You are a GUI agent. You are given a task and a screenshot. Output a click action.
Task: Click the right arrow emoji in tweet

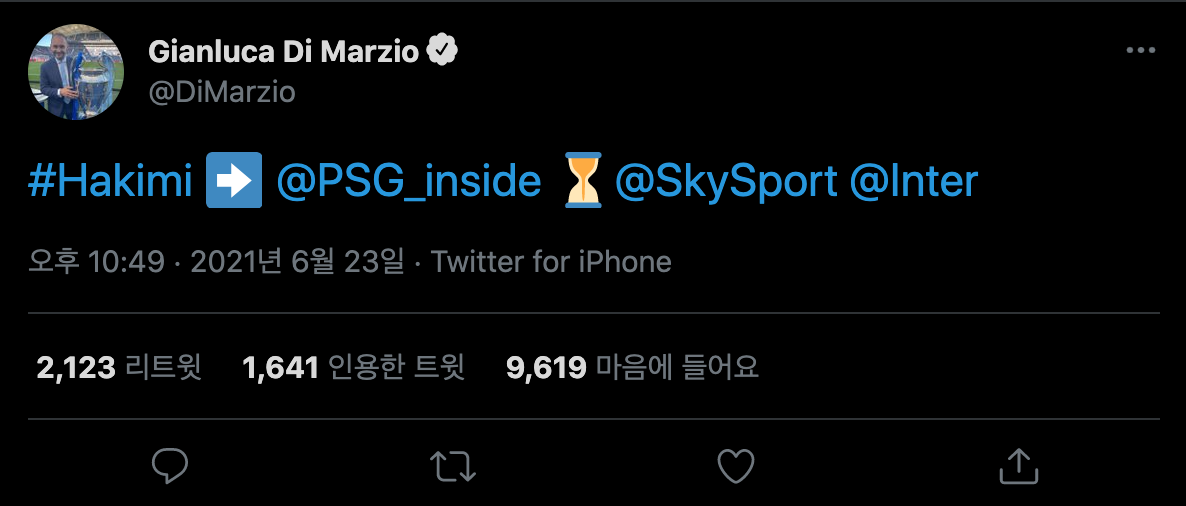[233, 183]
